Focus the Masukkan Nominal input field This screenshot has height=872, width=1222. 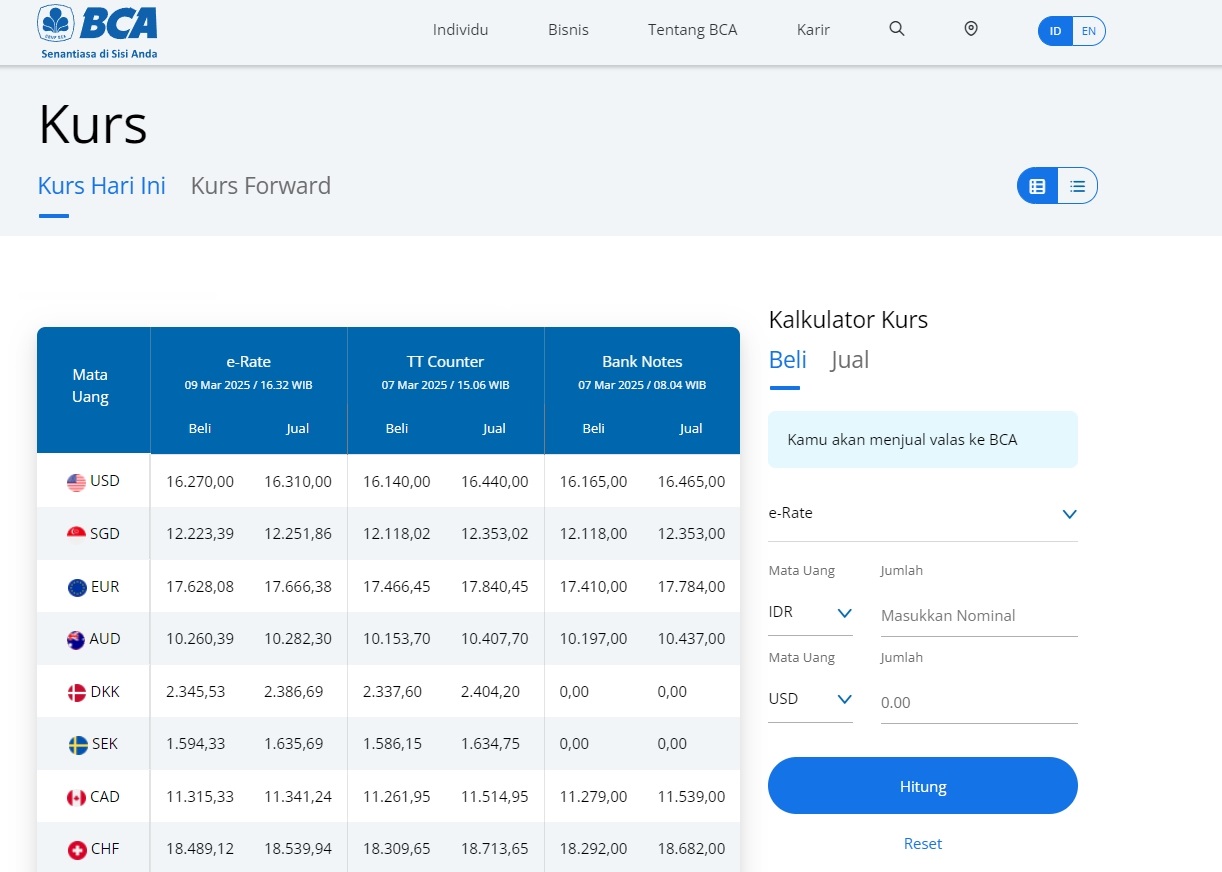(978, 616)
